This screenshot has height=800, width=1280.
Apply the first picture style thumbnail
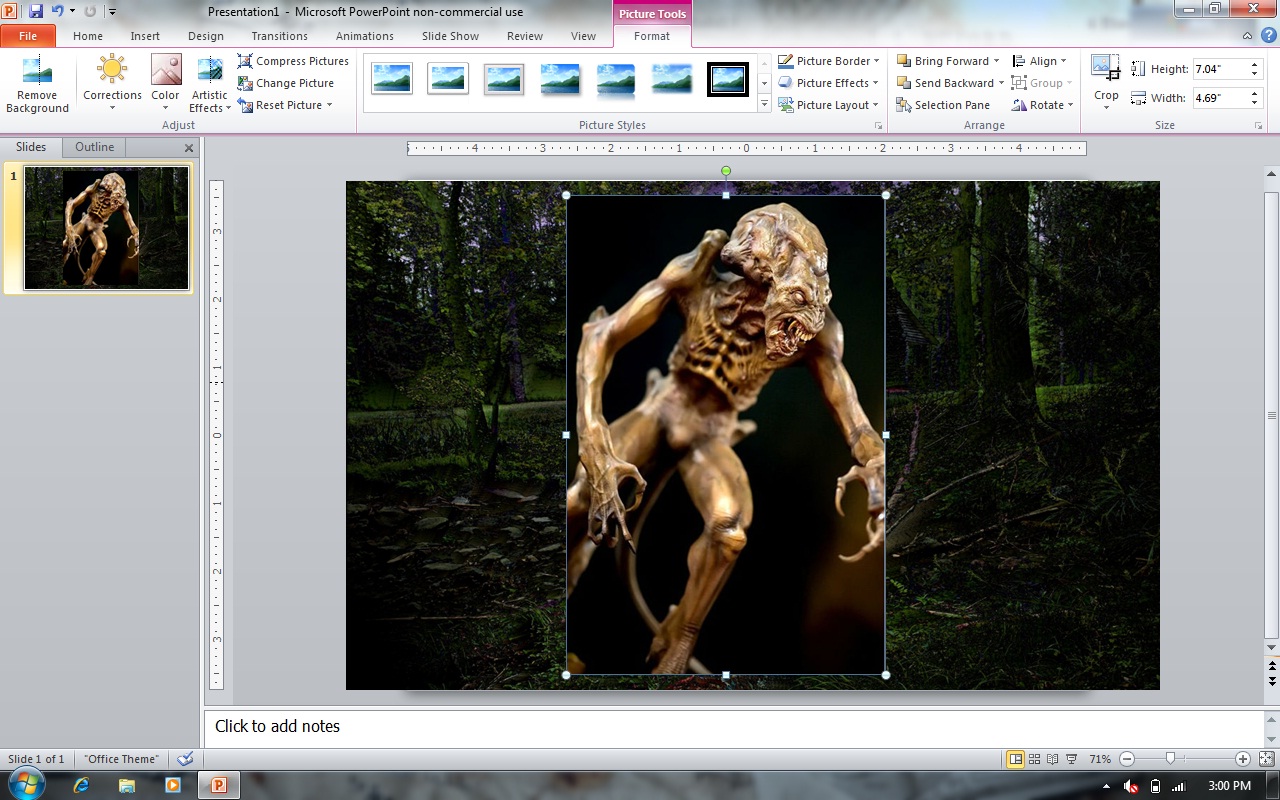[x=392, y=78]
